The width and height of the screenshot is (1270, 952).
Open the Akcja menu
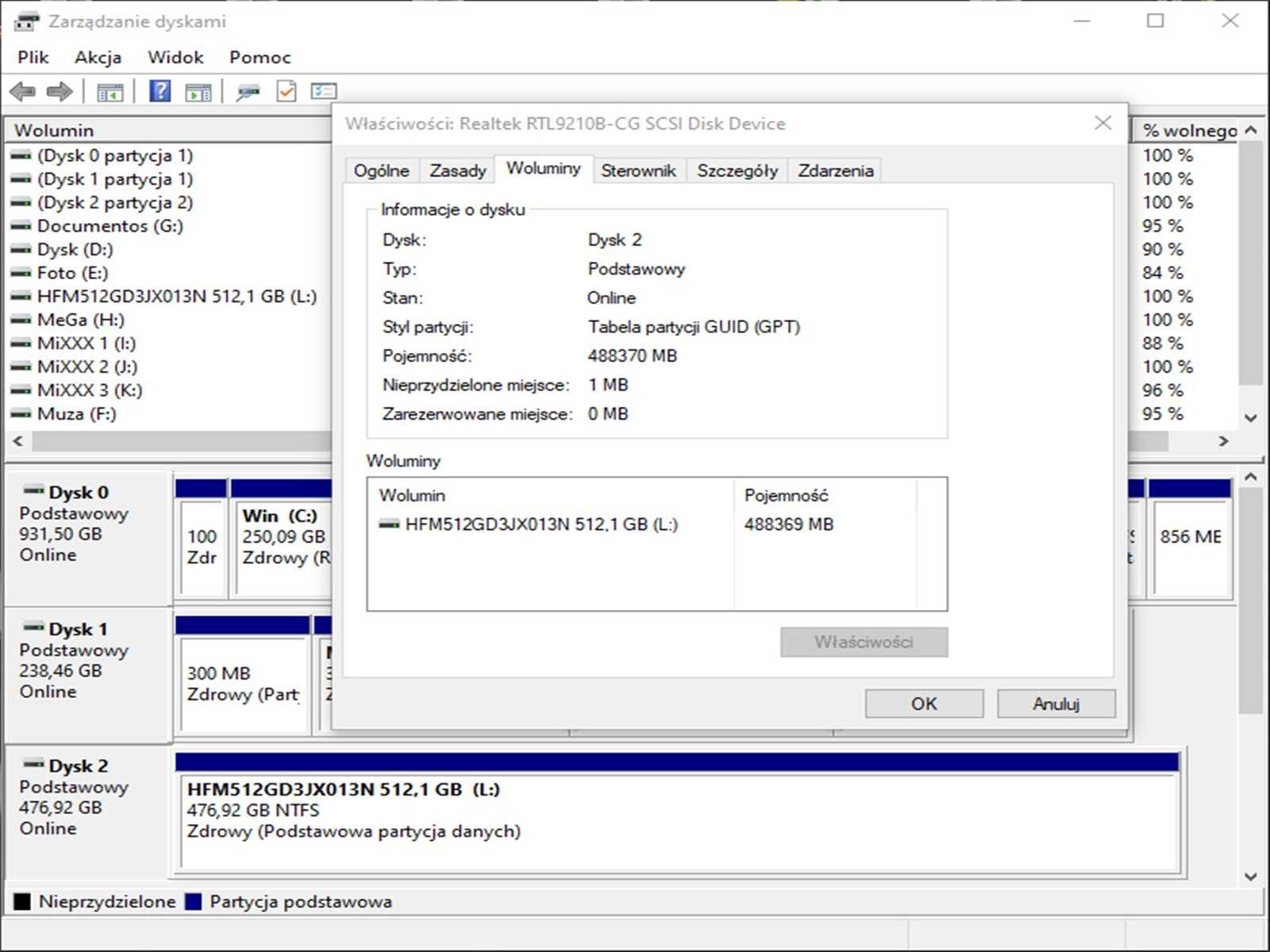coord(98,57)
